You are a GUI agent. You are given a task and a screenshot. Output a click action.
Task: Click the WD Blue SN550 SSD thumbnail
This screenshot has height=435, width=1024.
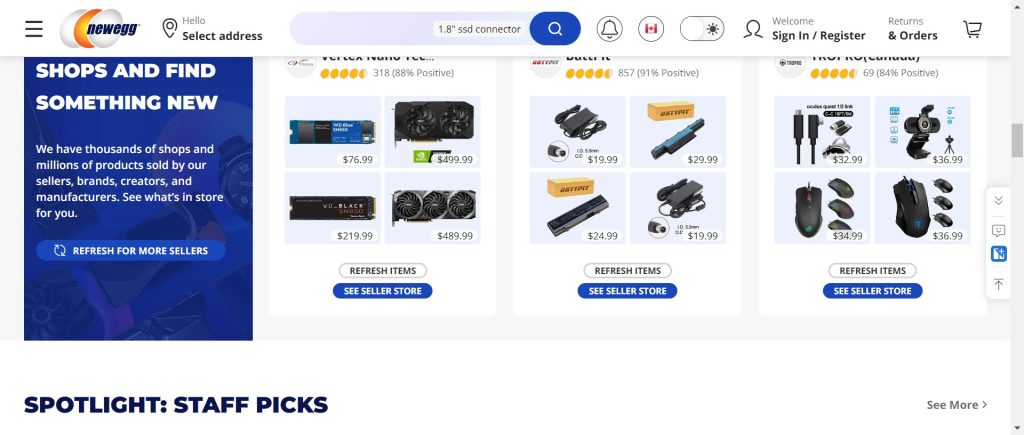coord(332,131)
